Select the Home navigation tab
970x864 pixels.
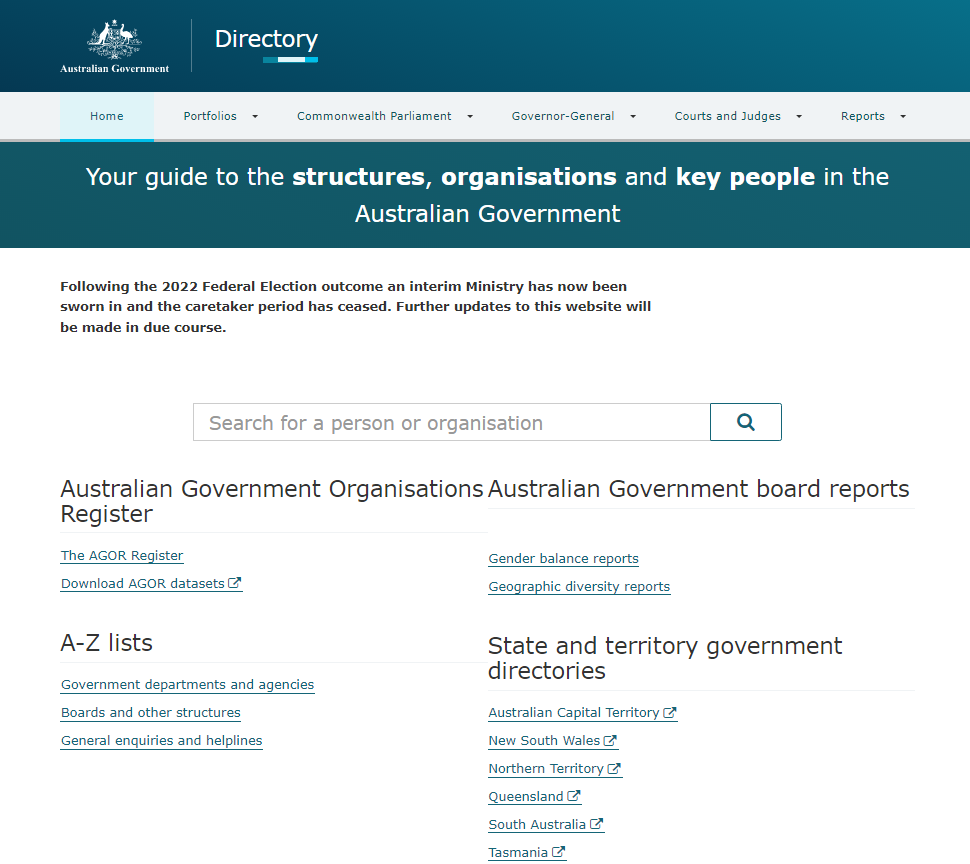point(107,116)
